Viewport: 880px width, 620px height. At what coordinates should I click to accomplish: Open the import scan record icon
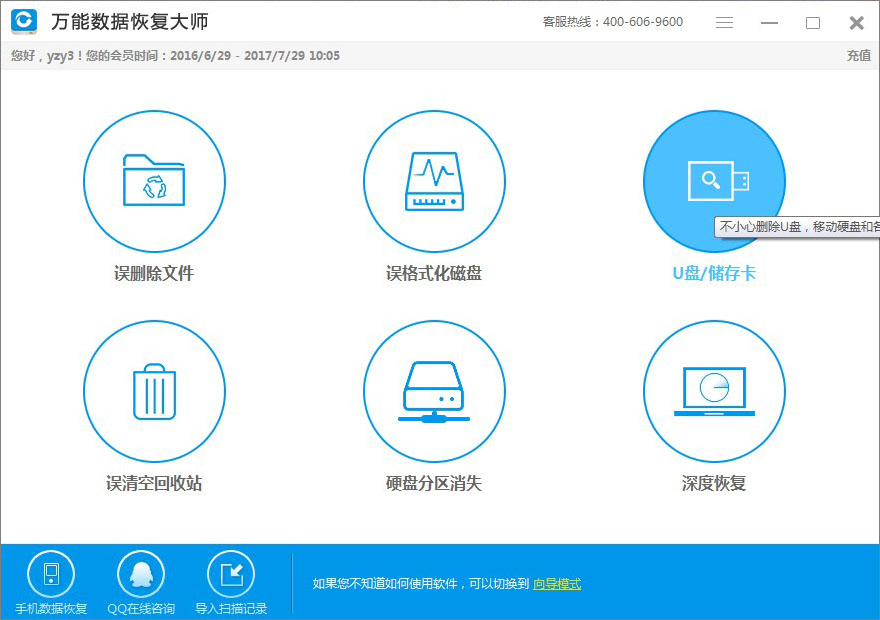tap(231, 575)
